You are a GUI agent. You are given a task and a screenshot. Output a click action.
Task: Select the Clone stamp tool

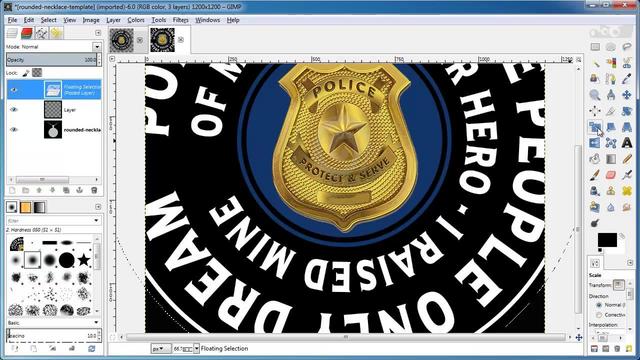(x=611, y=191)
